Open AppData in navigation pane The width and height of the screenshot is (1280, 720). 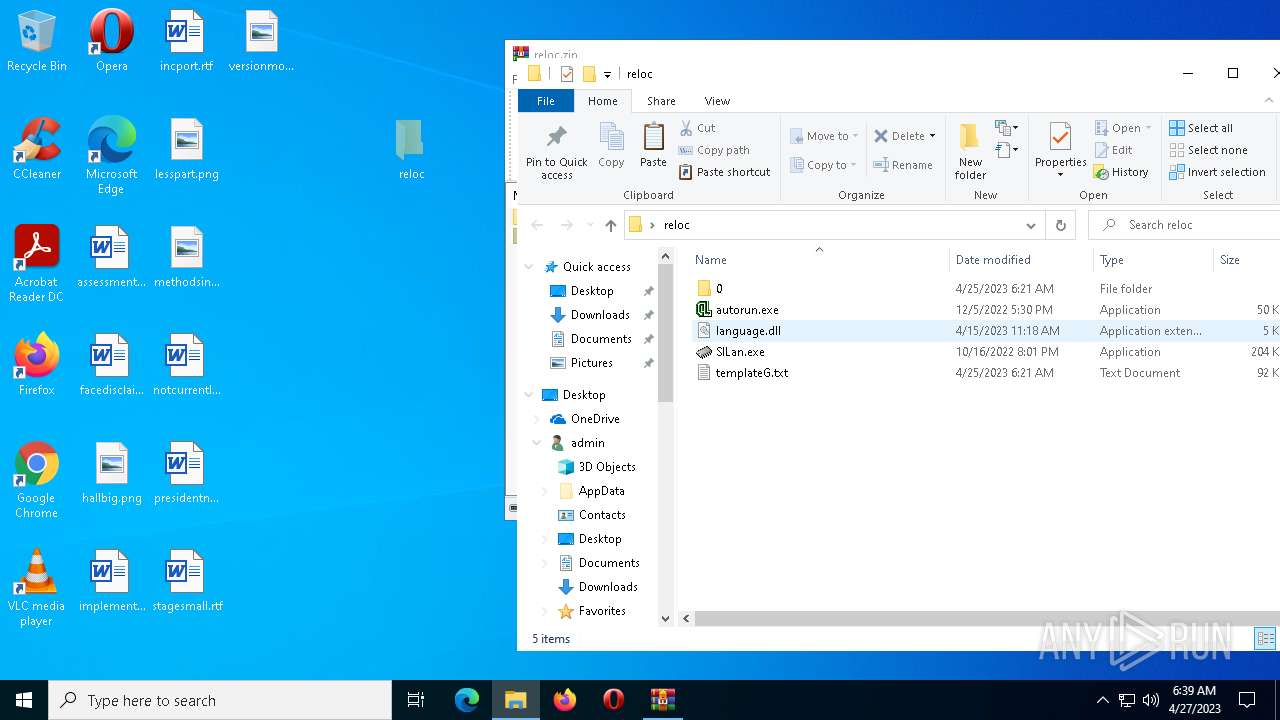pos(601,491)
